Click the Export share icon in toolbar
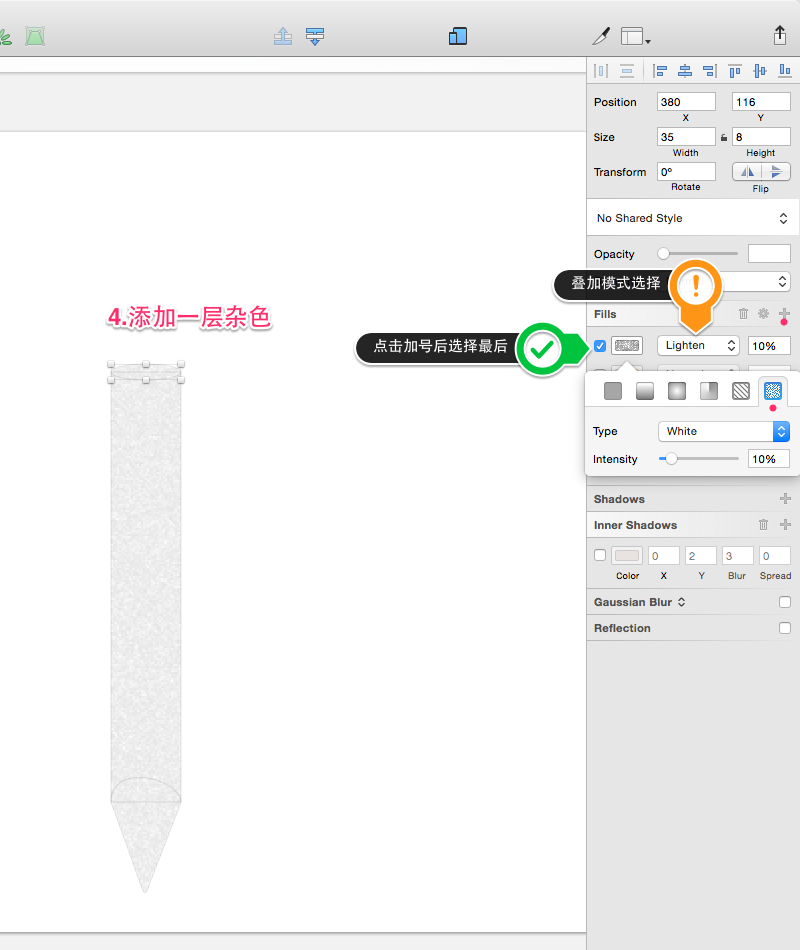 pos(780,35)
